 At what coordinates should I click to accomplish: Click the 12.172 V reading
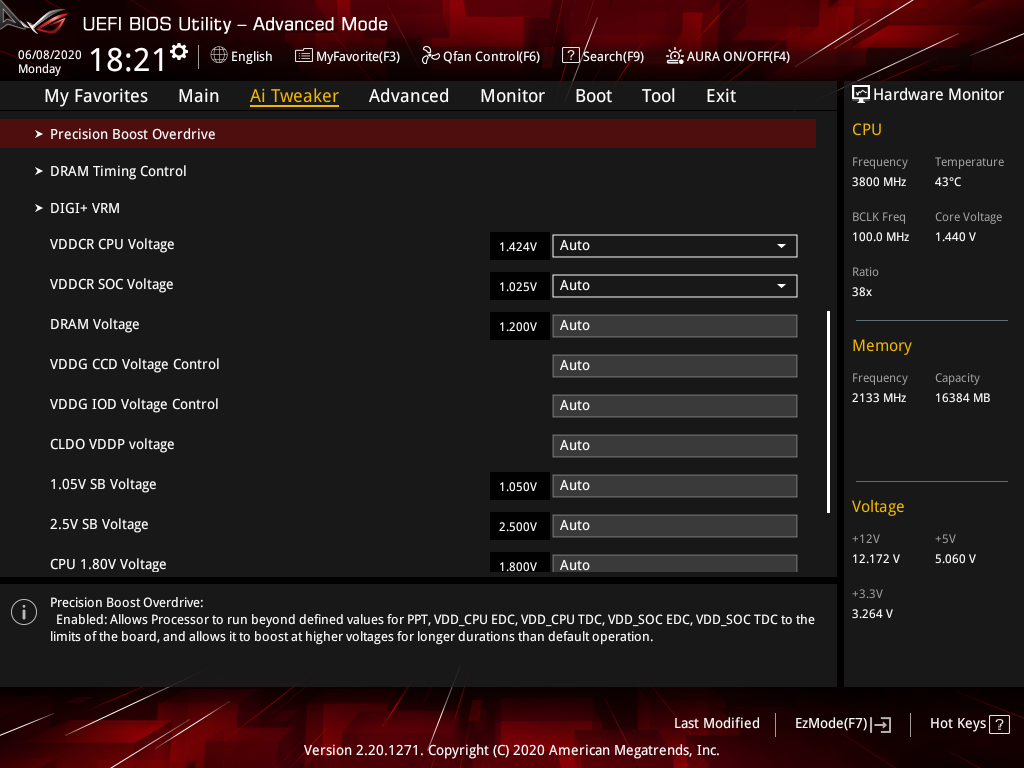coord(876,559)
